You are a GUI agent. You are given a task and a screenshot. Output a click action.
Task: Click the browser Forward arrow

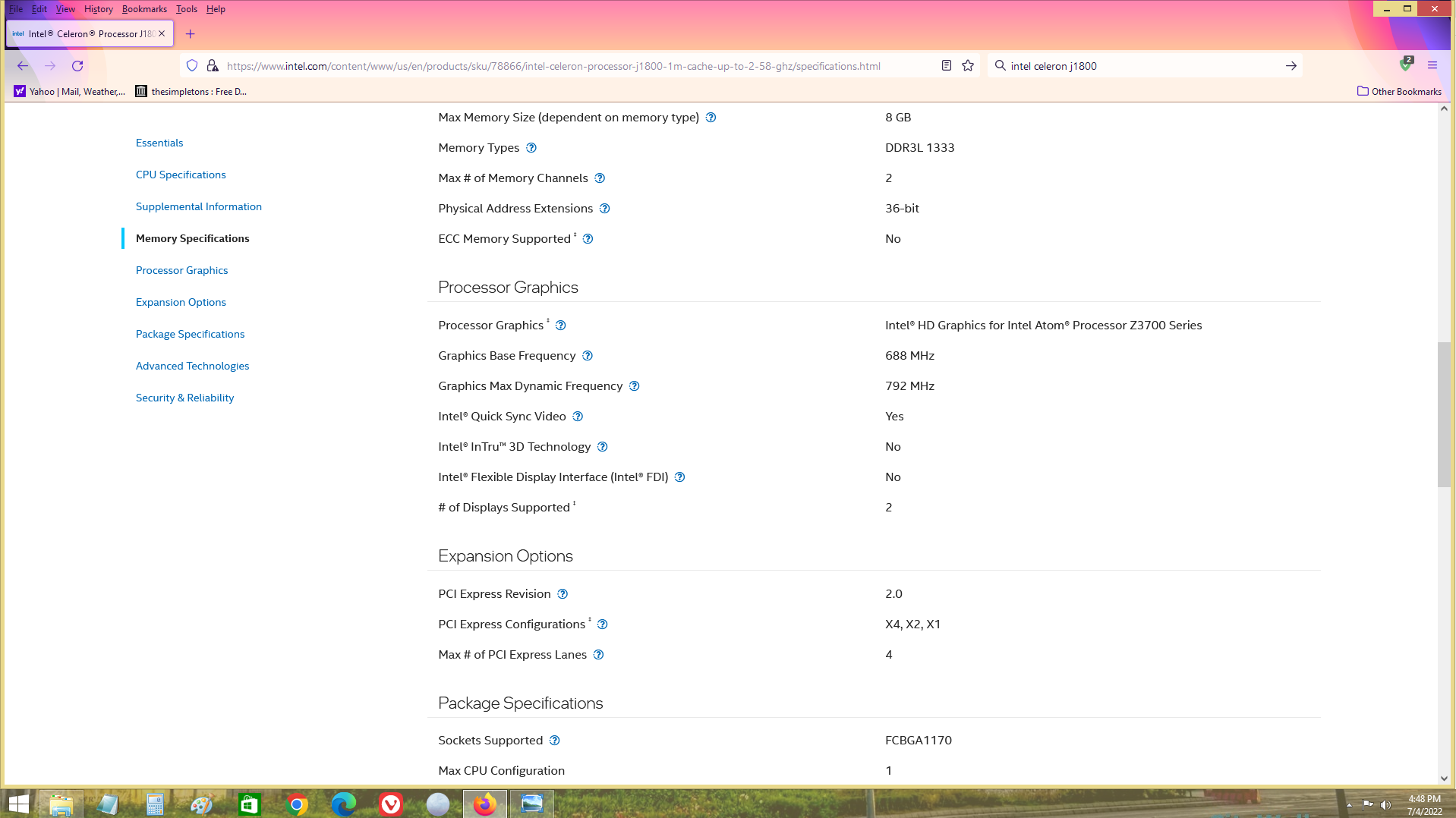(50, 66)
